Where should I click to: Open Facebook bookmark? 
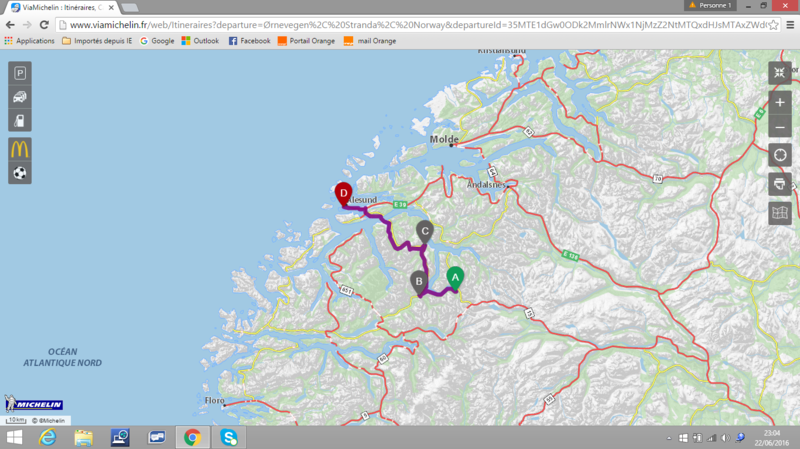click(249, 41)
